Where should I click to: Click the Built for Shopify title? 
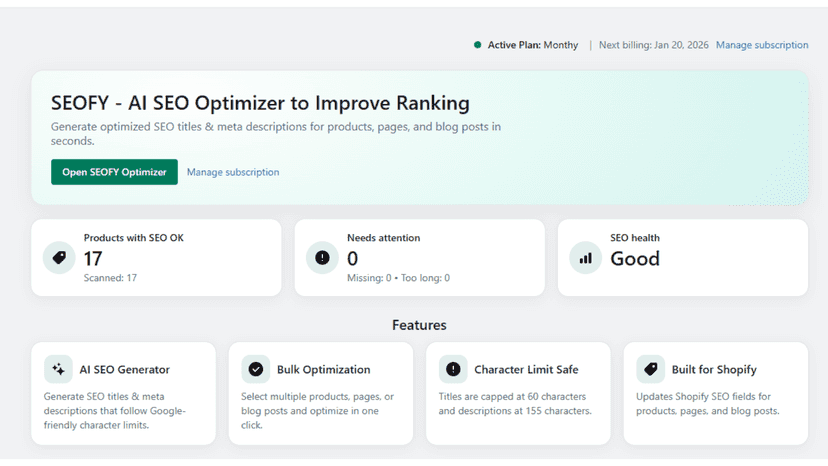(714, 369)
